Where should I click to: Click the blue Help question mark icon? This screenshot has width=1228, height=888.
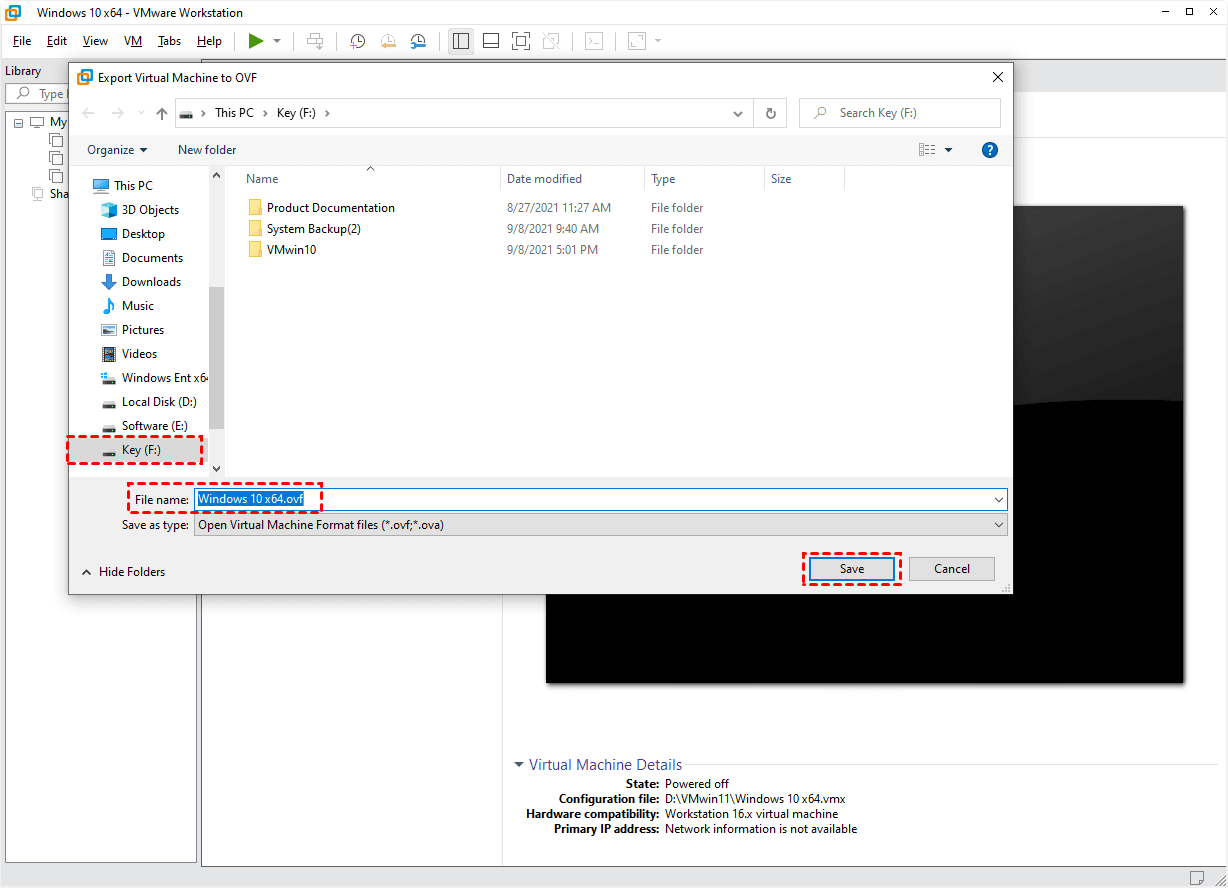[x=989, y=150]
